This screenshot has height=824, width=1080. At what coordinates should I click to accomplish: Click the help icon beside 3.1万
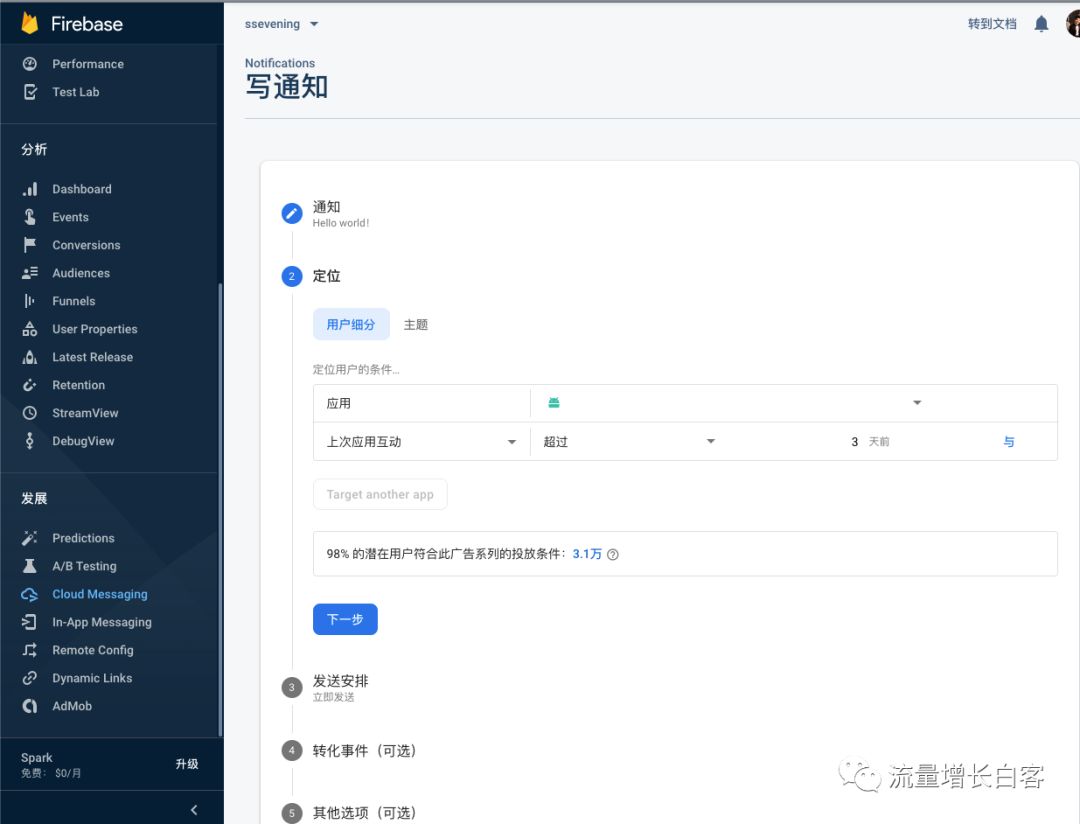tap(612, 555)
